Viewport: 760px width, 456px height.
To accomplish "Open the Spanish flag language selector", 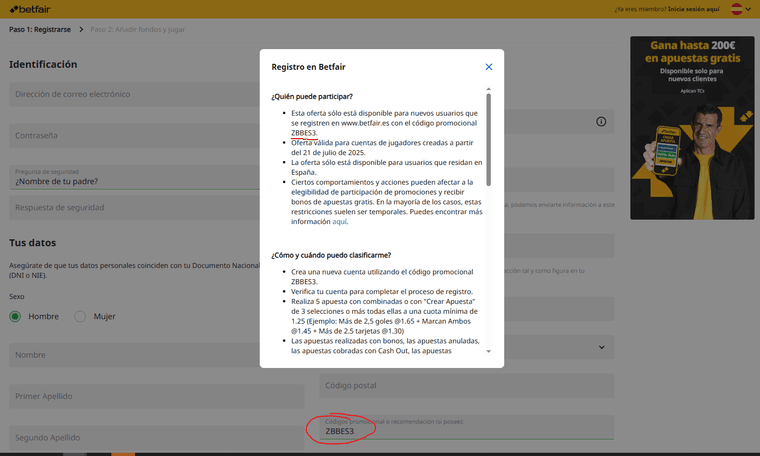I will click(x=741, y=9).
